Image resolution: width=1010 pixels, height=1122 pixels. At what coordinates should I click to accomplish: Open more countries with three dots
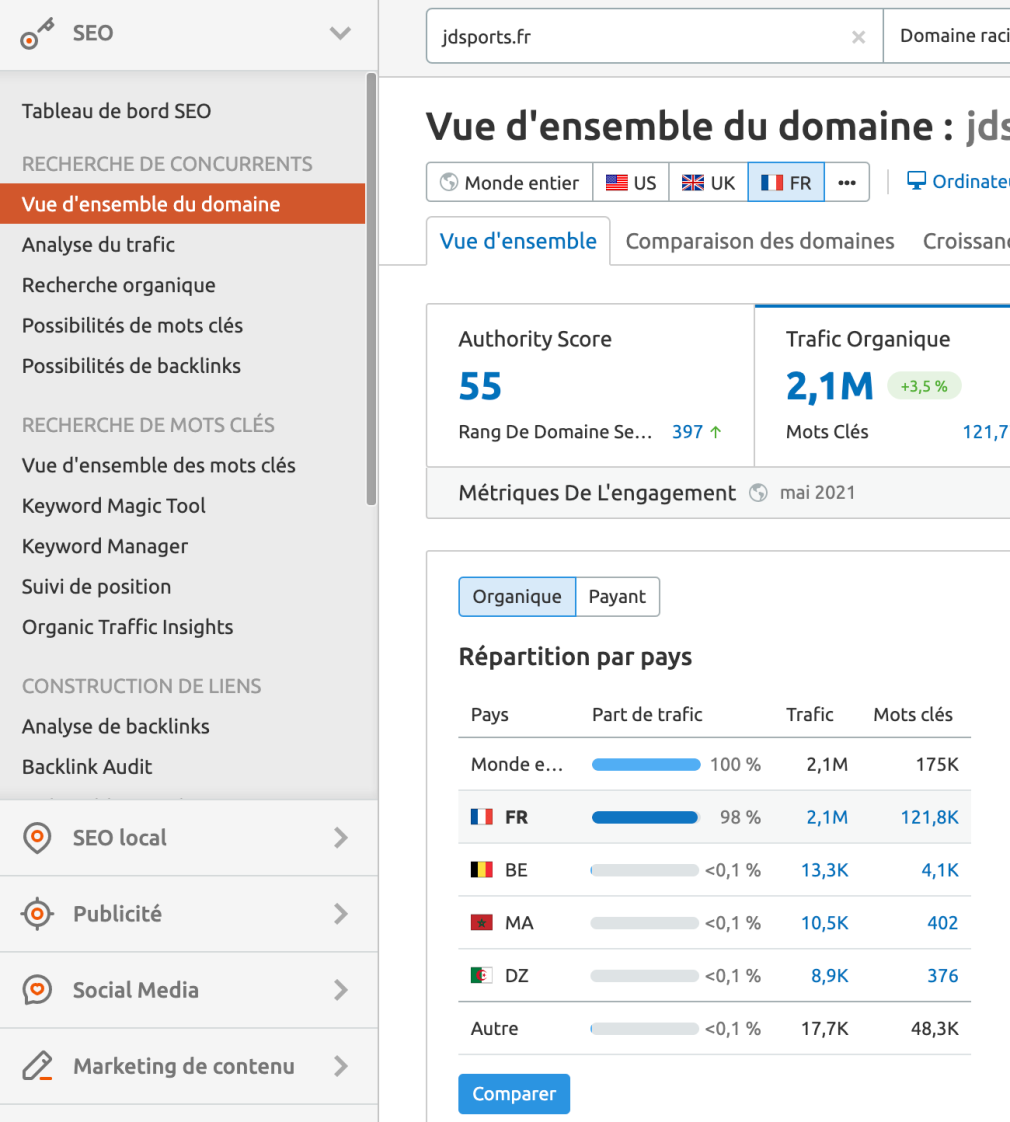[847, 182]
